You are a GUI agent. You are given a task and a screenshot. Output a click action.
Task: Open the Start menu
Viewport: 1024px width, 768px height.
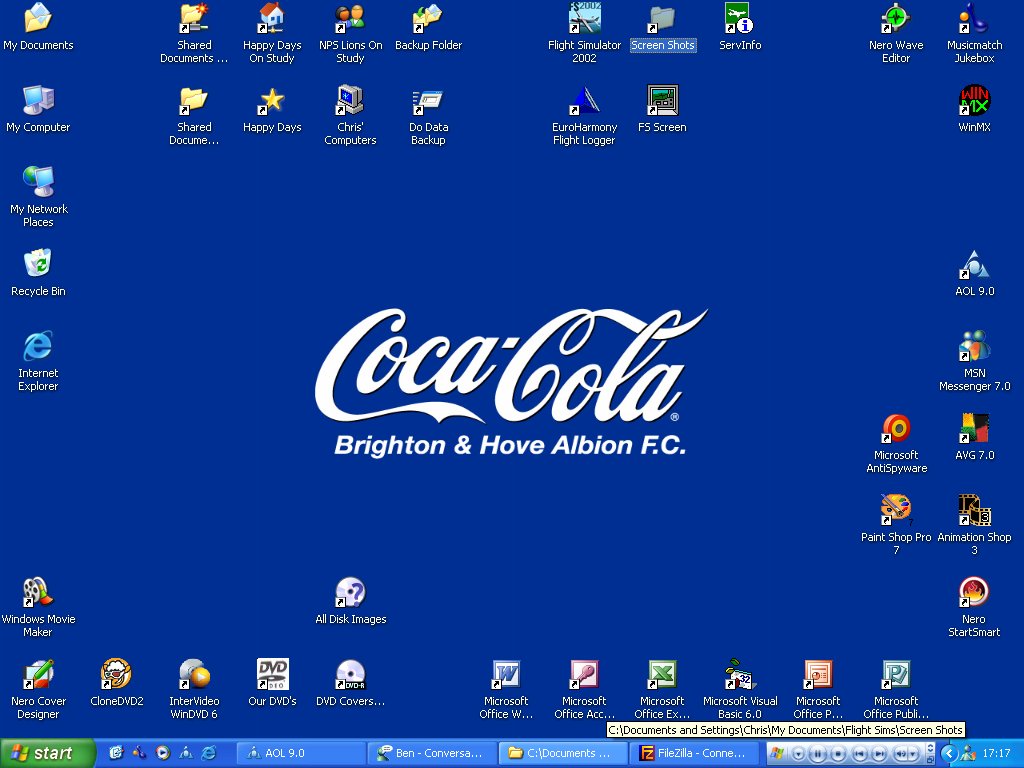47,753
